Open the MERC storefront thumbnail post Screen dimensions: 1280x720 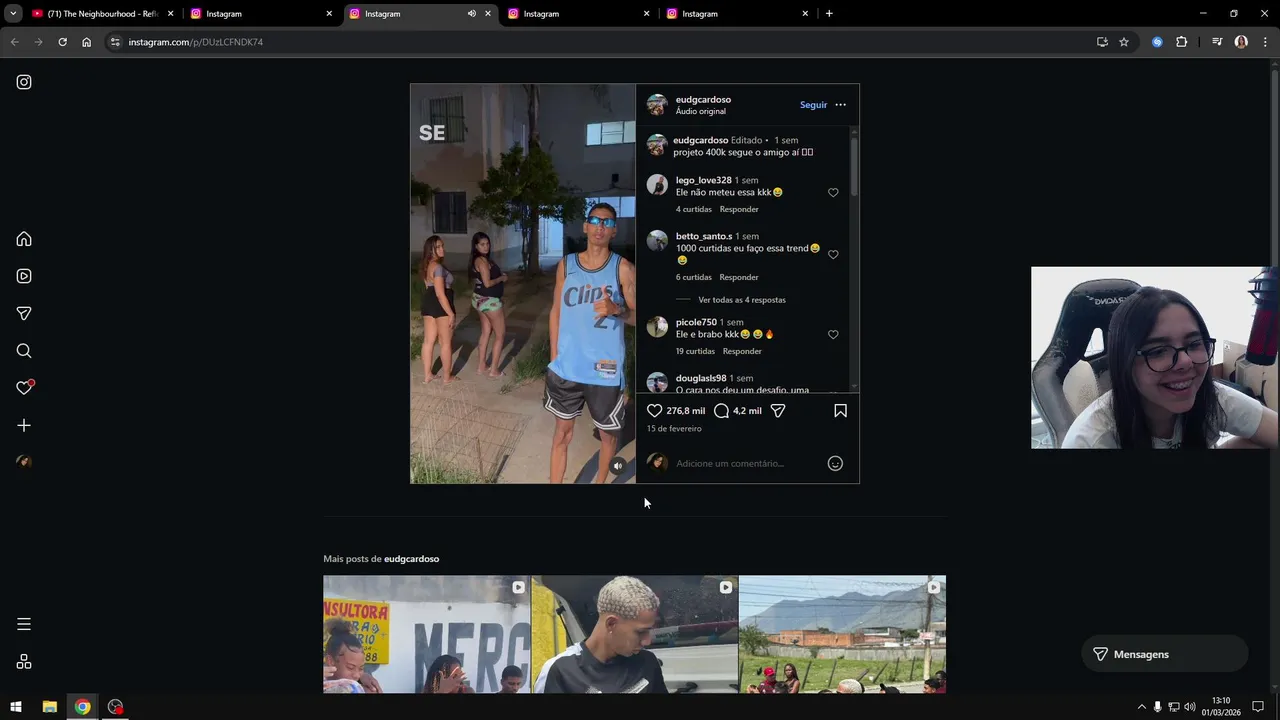426,634
